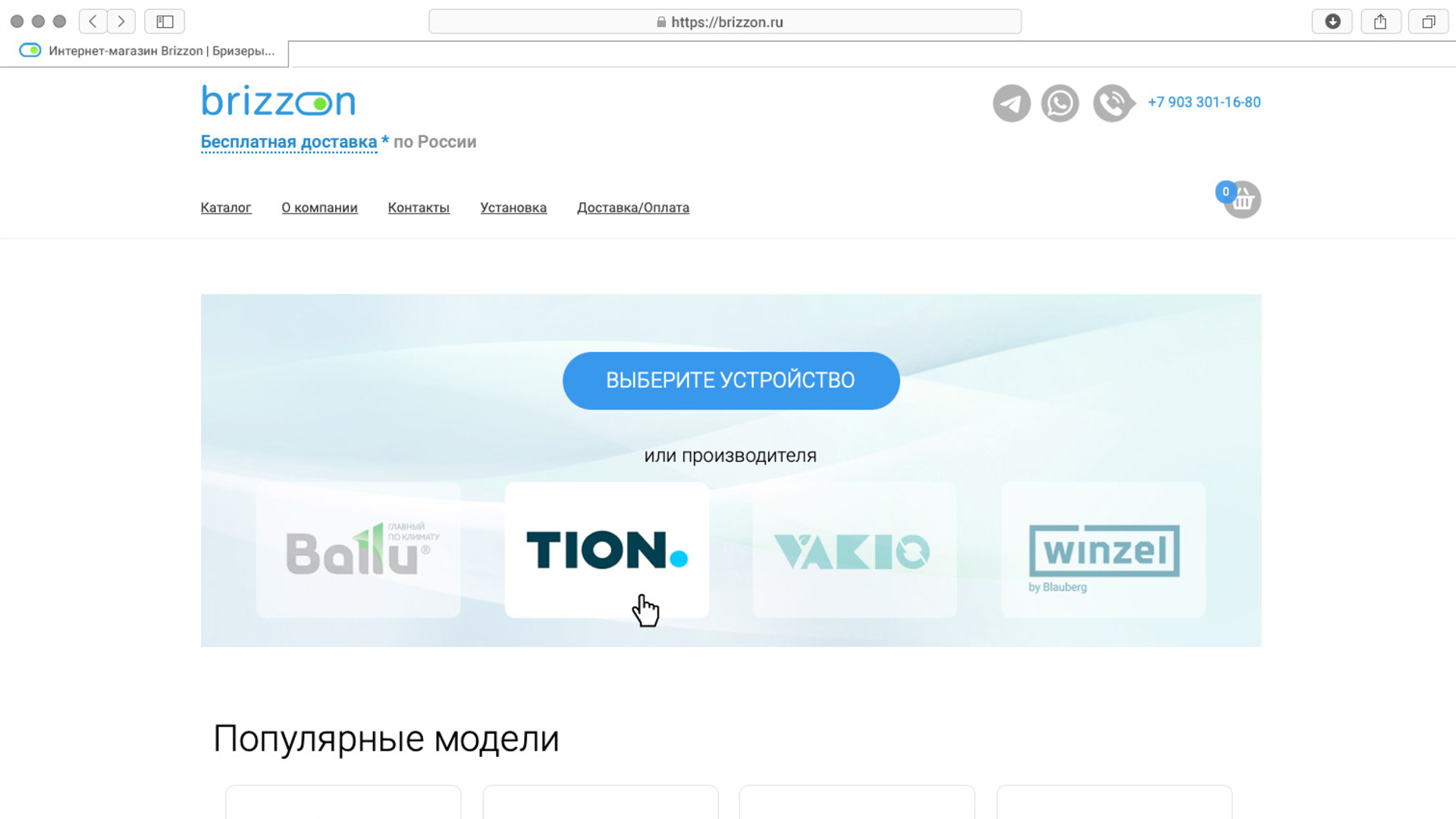The height and width of the screenshot is (819, 1456).
Task: Click the brizzon logo
Action: point(278,101)
